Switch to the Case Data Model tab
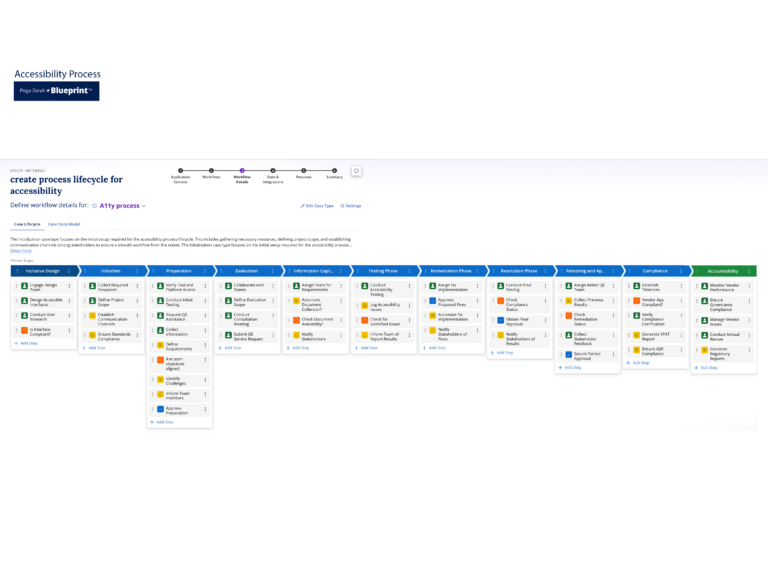This screenshot has height=564, width=768. point(64,224)
